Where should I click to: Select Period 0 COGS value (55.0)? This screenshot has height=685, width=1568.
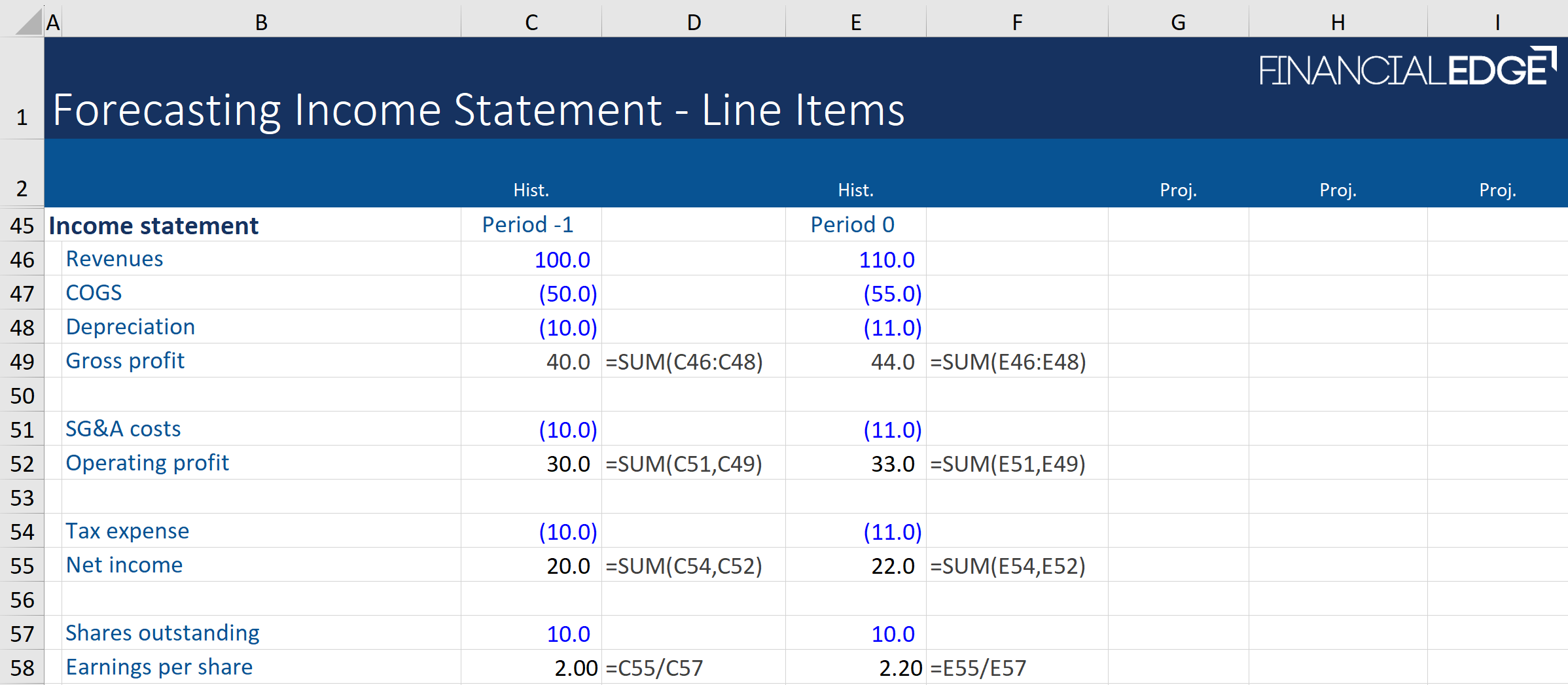click(891, 294)
